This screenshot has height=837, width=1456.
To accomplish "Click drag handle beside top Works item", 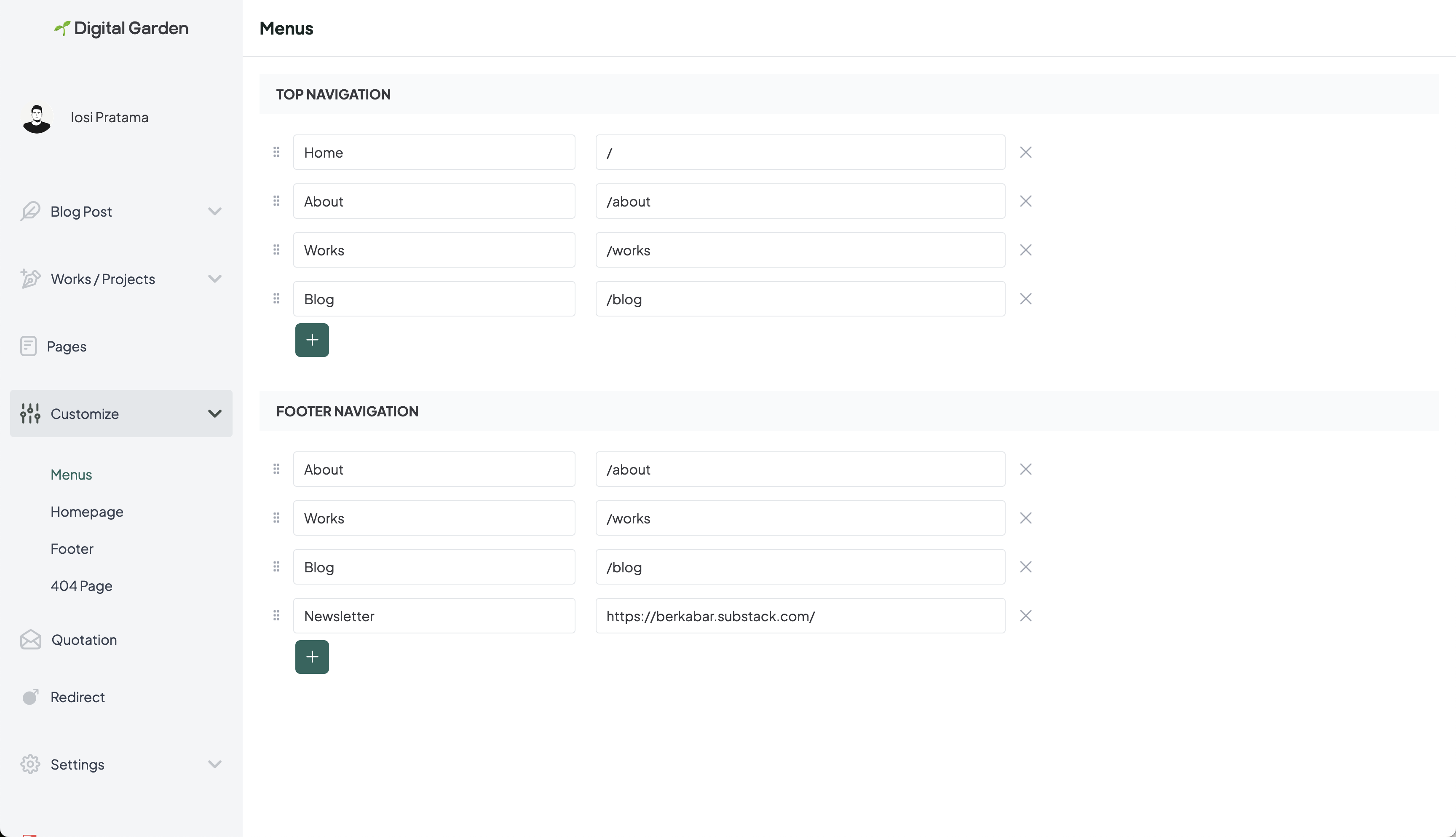I will (276, 249).
